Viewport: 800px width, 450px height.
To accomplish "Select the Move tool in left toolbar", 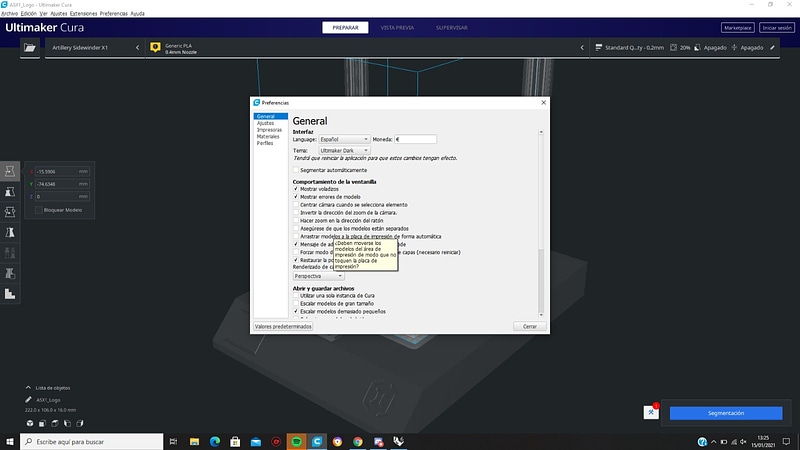I will pos(10,171).
